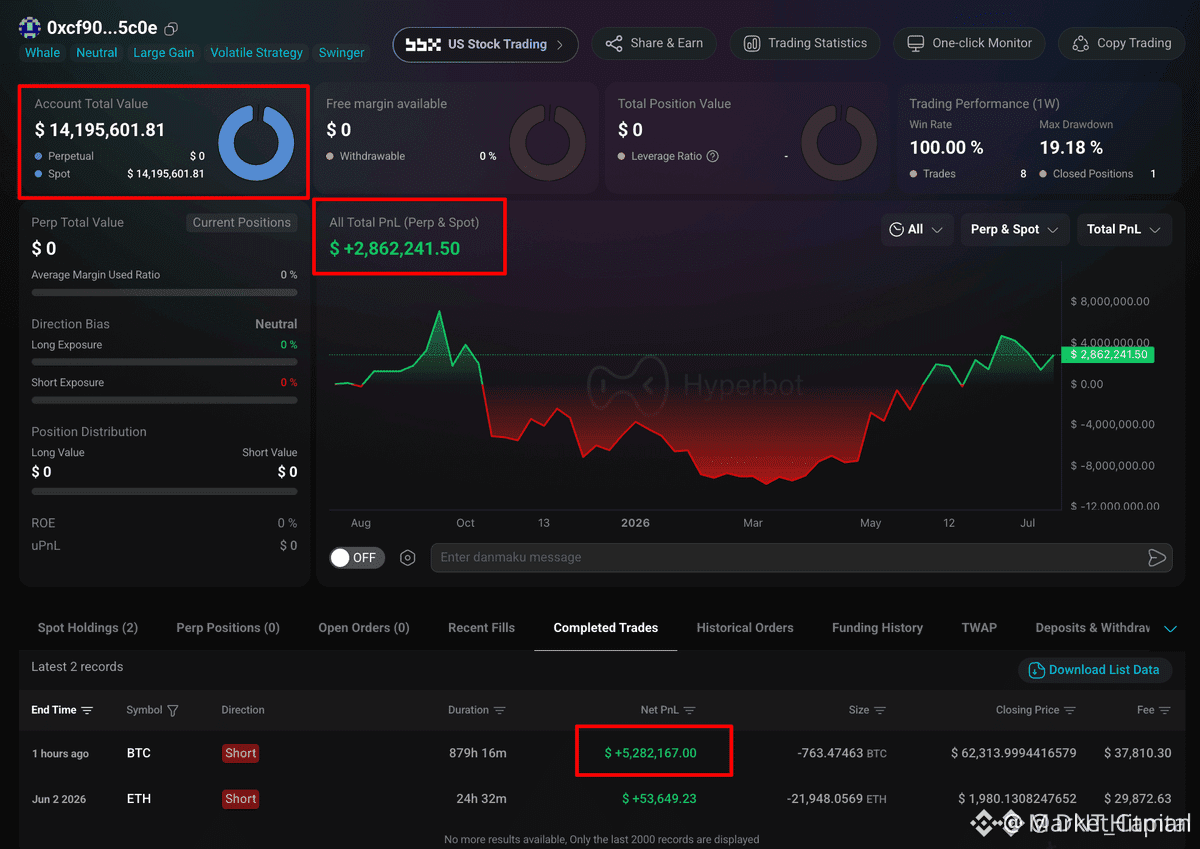1200x849 pixels.
Task: Copy the wallet address 0xcf90...5c0e
Action: 171,29
